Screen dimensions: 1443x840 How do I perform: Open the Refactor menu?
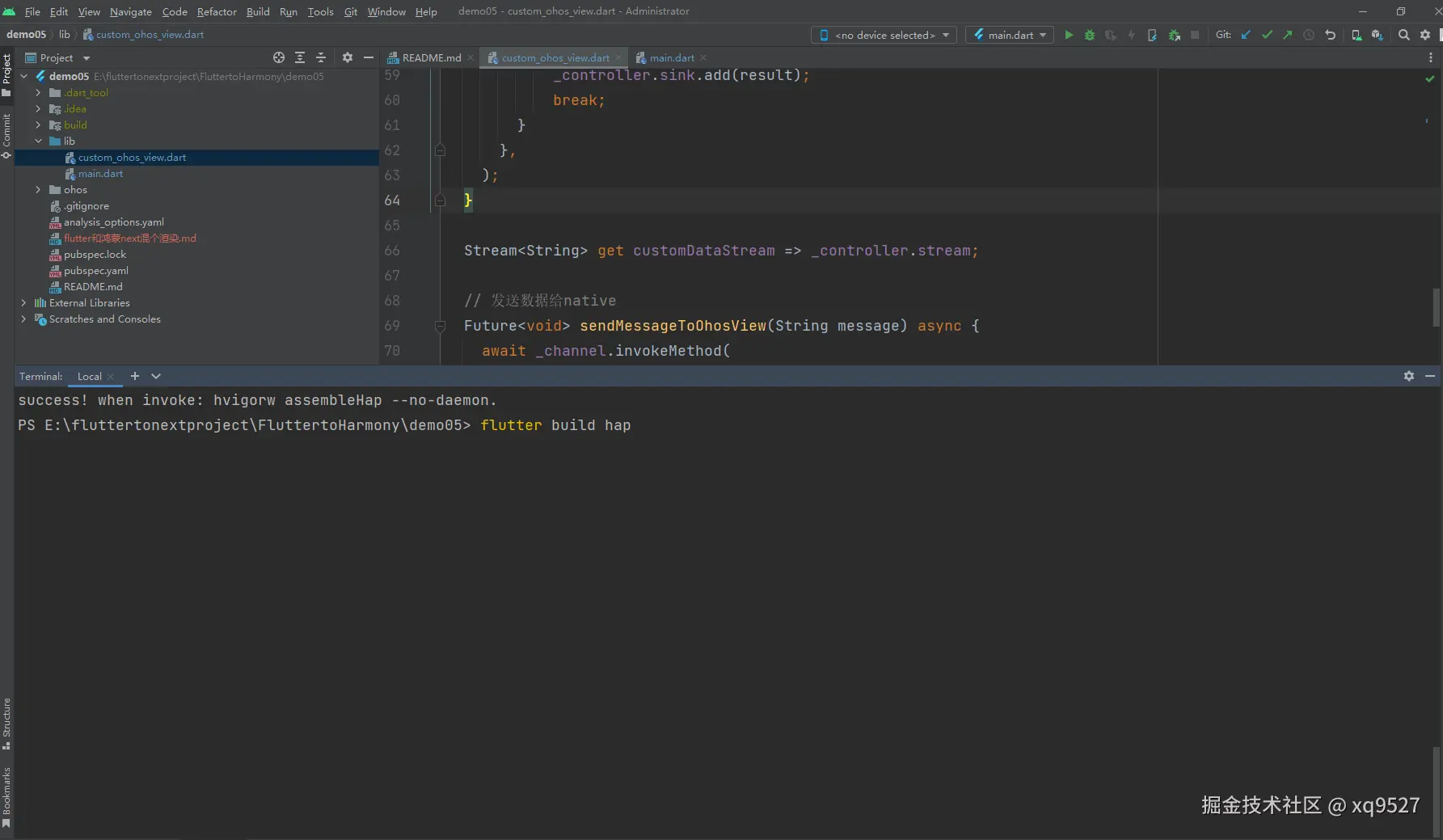click(217, 11)
